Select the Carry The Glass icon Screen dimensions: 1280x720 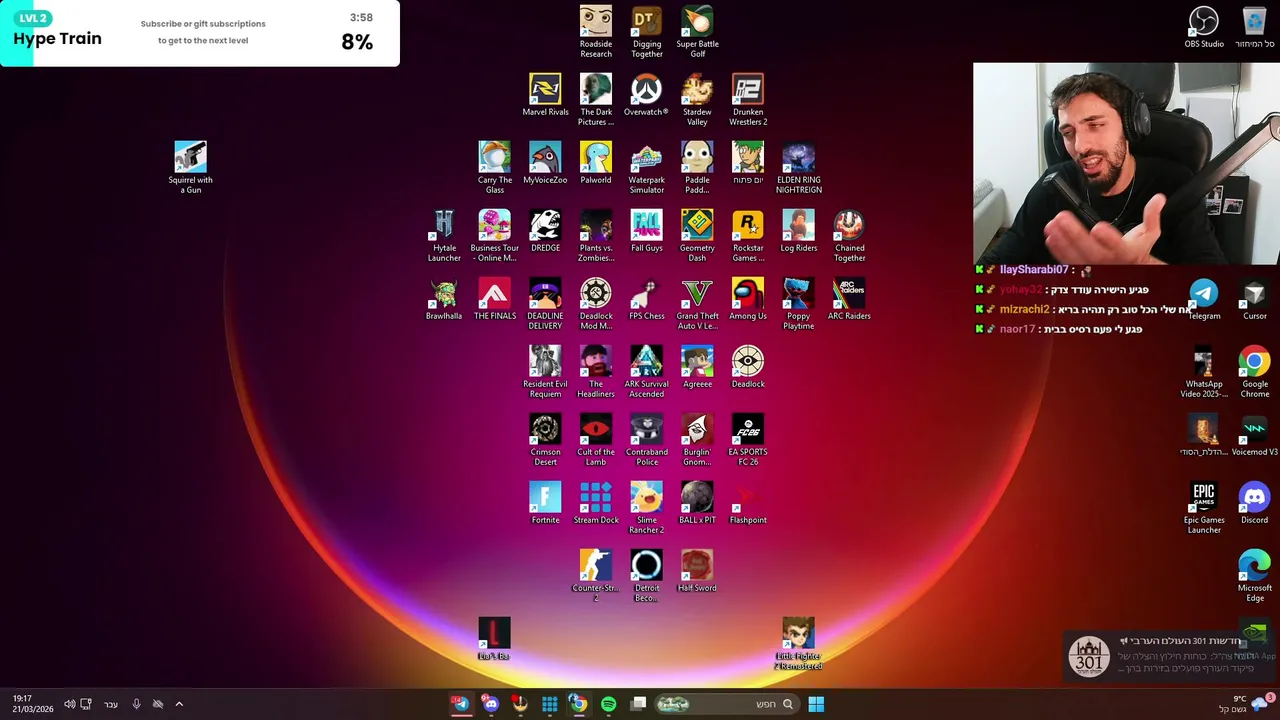(x=495, y=167)
